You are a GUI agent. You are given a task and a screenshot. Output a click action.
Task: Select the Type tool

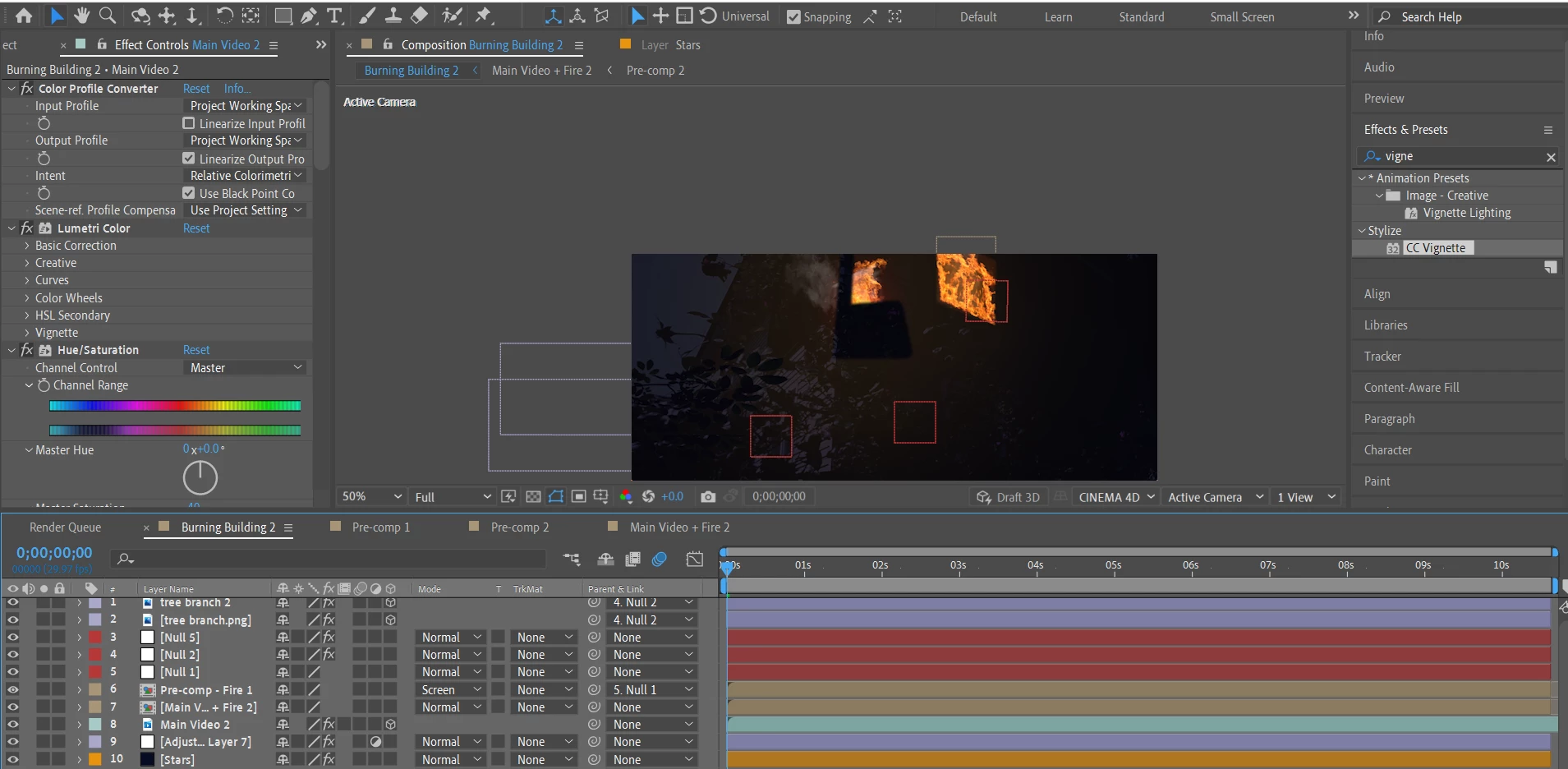pyautogui.click(x=334, y=16)
